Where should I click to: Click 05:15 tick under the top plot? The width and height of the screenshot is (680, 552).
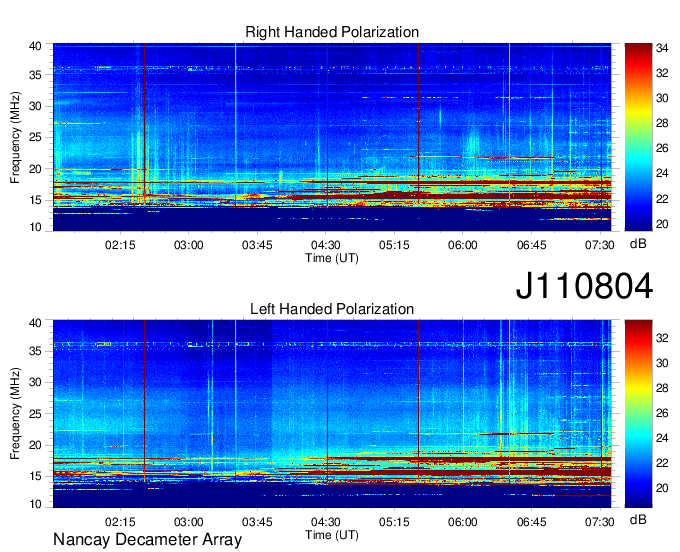point(394,245)
